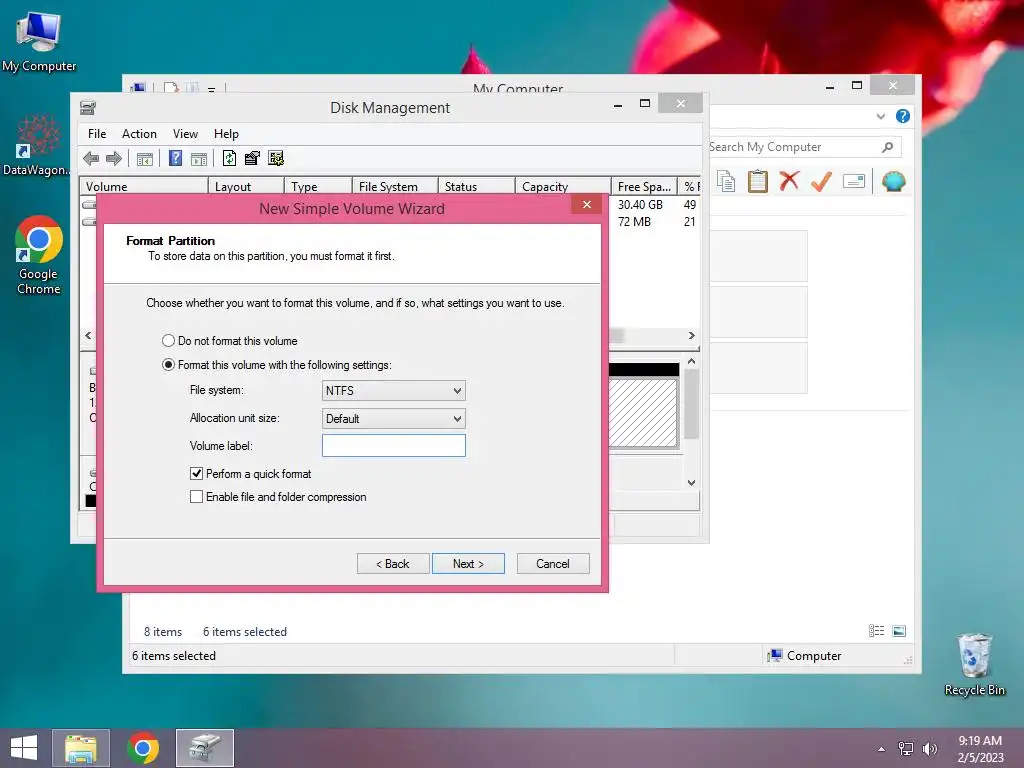Image resolution: width=1024 pixels, height=768 pixels.
Task: Click the Status column header
Action: (477, 186)
